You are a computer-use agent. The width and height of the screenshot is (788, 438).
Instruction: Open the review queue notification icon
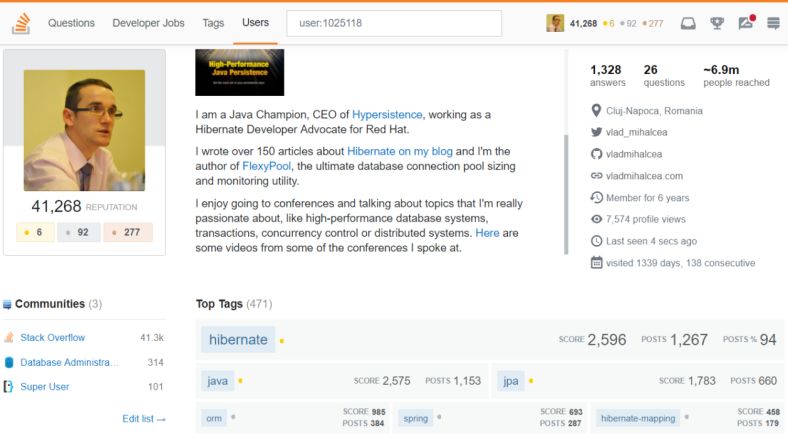(746, 23)
